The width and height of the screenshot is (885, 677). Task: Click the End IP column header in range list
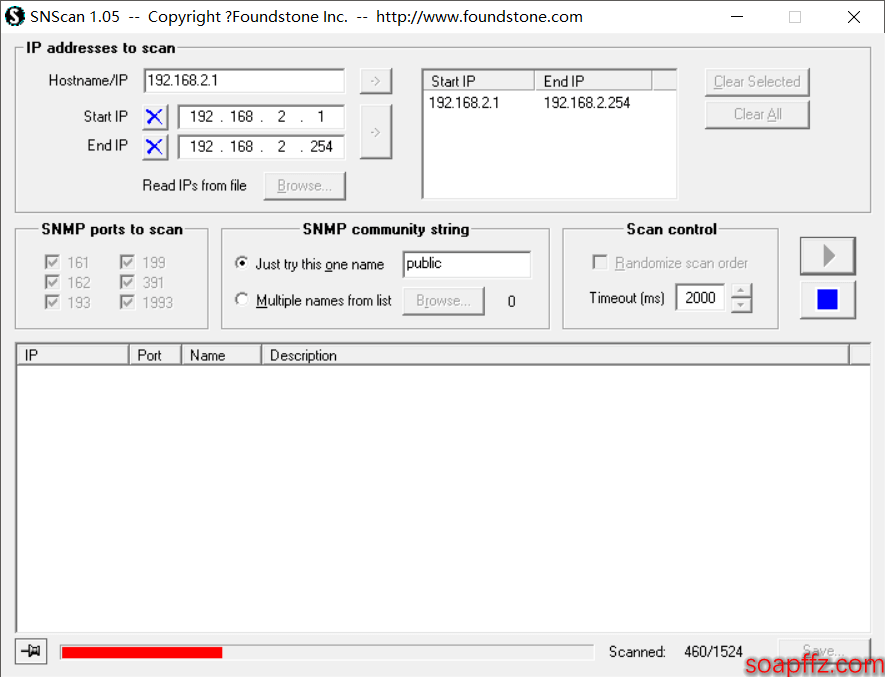pyautogui.click(x=593, y=81)
